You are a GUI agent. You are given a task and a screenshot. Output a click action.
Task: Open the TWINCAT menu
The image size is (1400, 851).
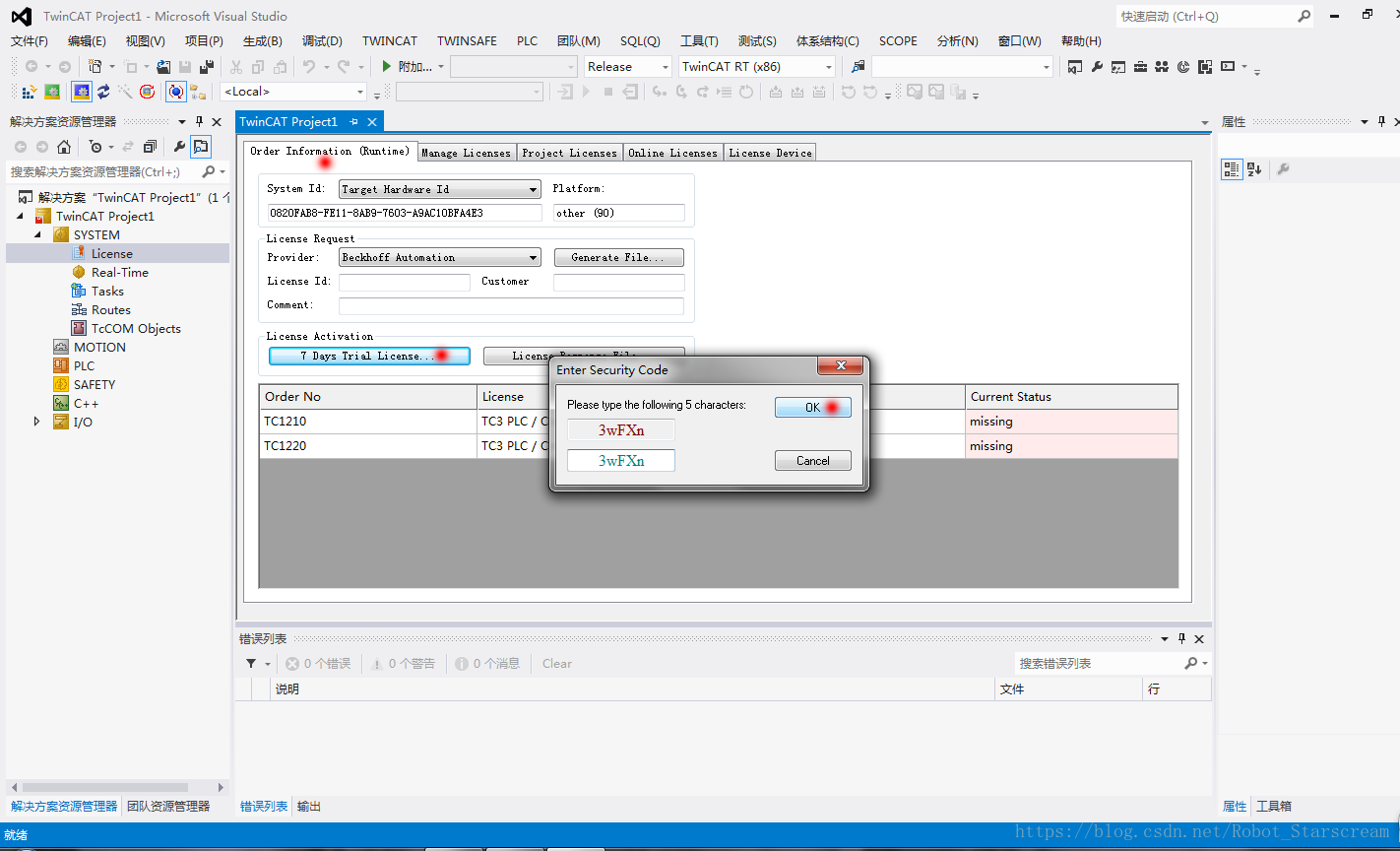pos(390,41)
